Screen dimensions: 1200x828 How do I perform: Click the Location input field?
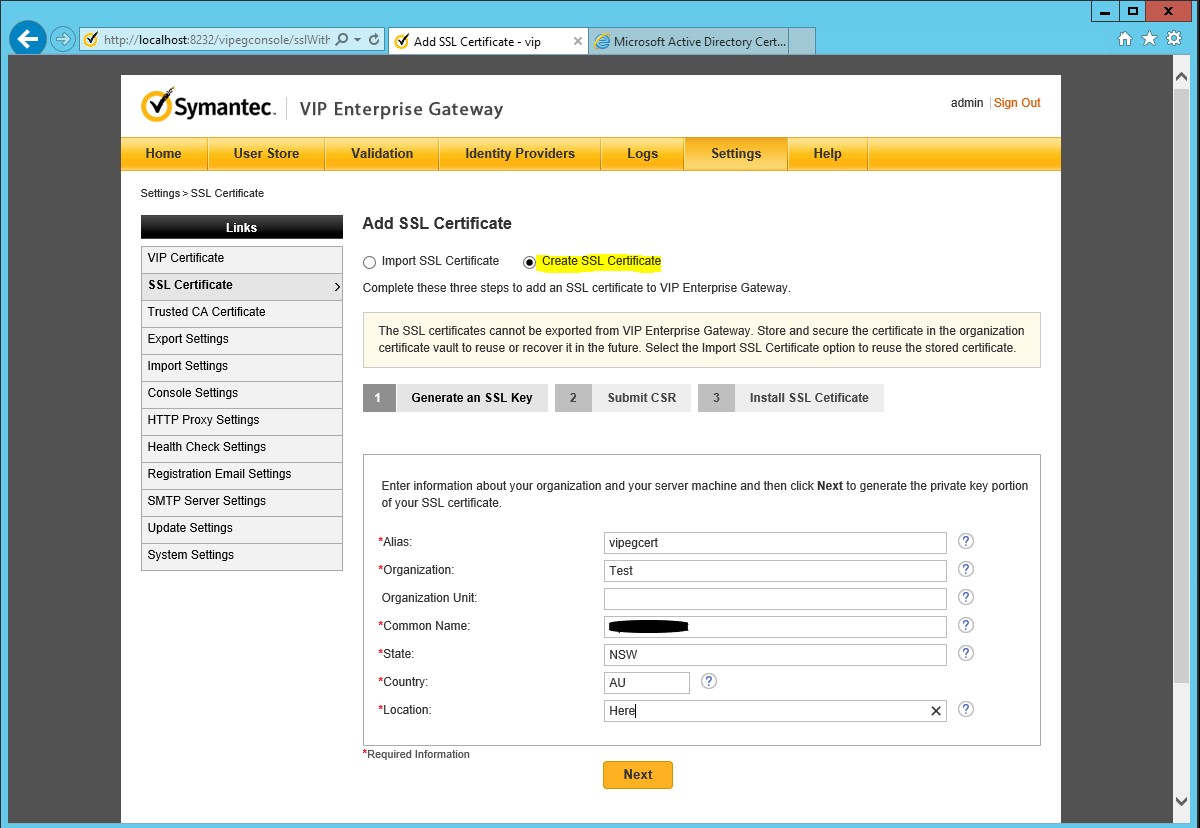[x=775, y=711]
